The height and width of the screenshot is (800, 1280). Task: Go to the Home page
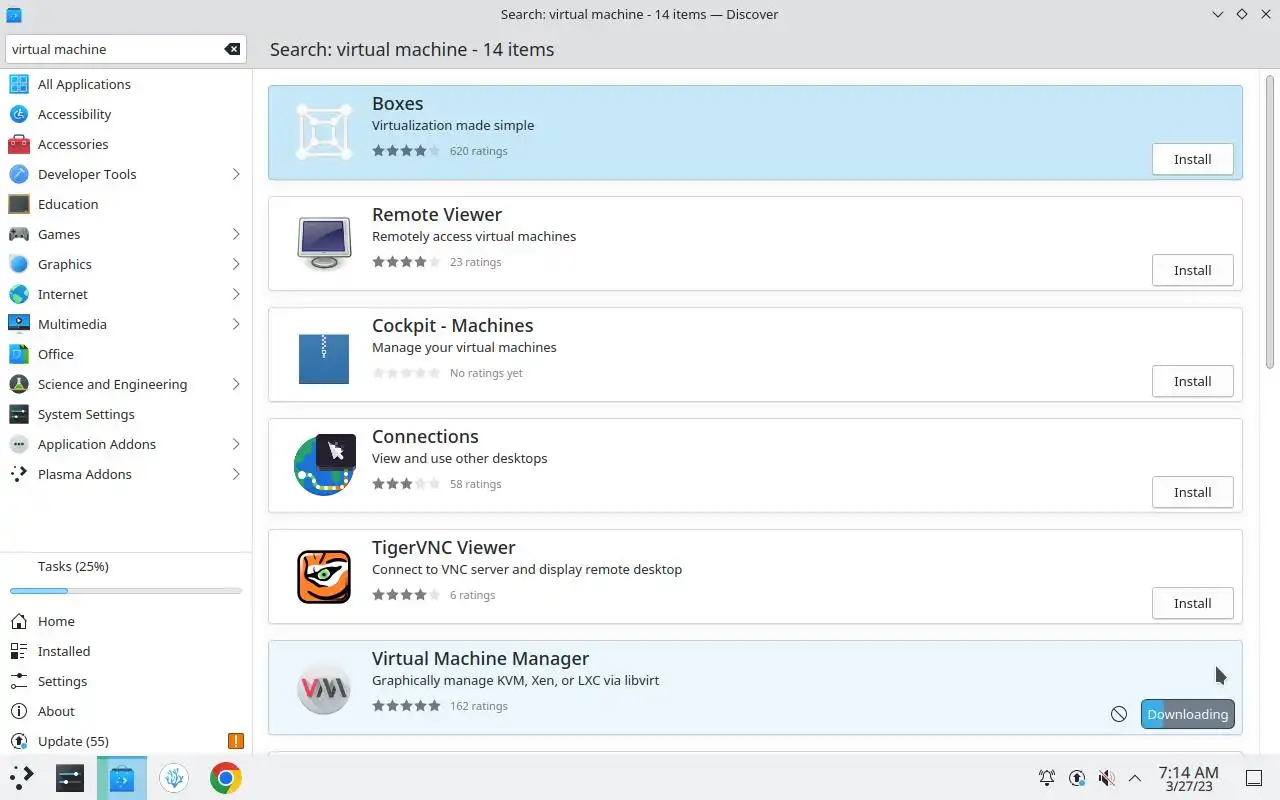[x=126, y=621]
